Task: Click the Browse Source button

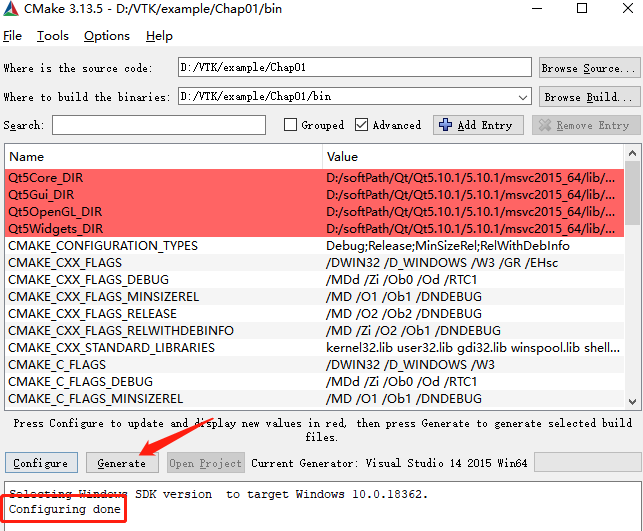Action: (589, 68)
